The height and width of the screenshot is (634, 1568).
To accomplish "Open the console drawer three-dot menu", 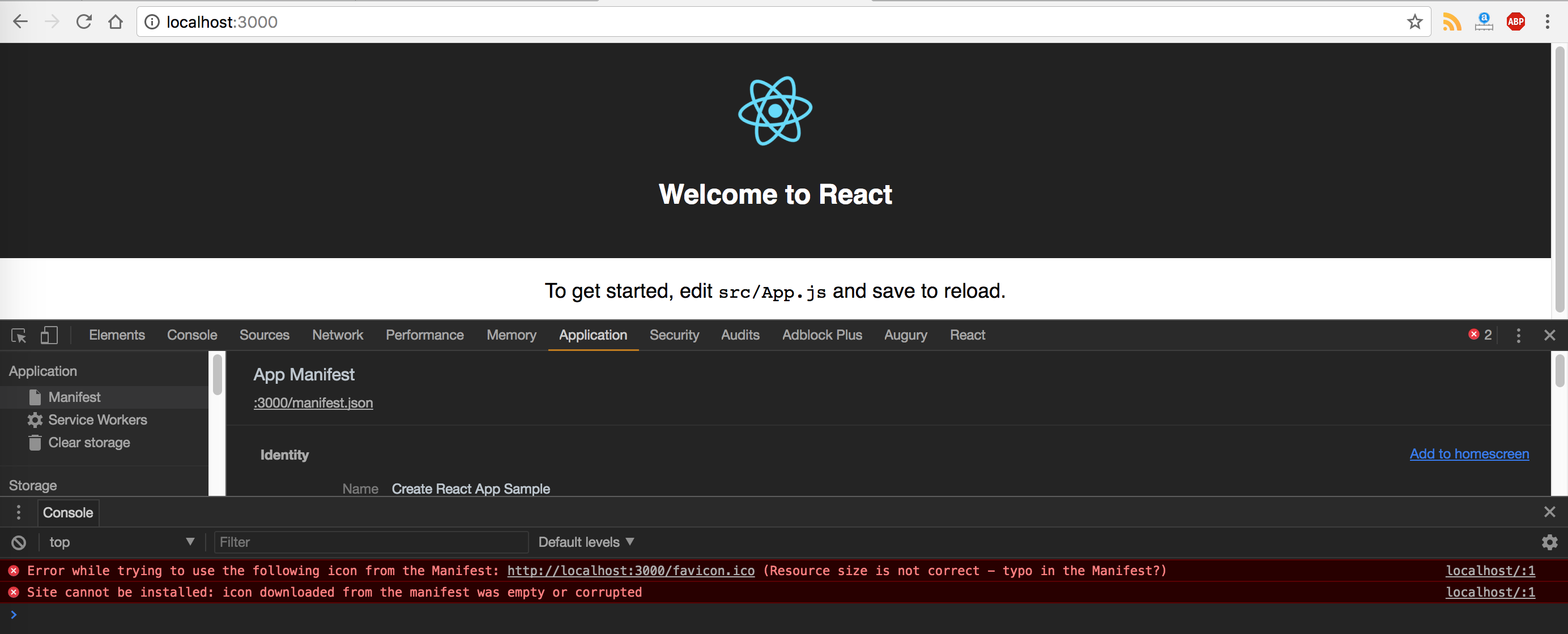I will (x=19, y=512).
